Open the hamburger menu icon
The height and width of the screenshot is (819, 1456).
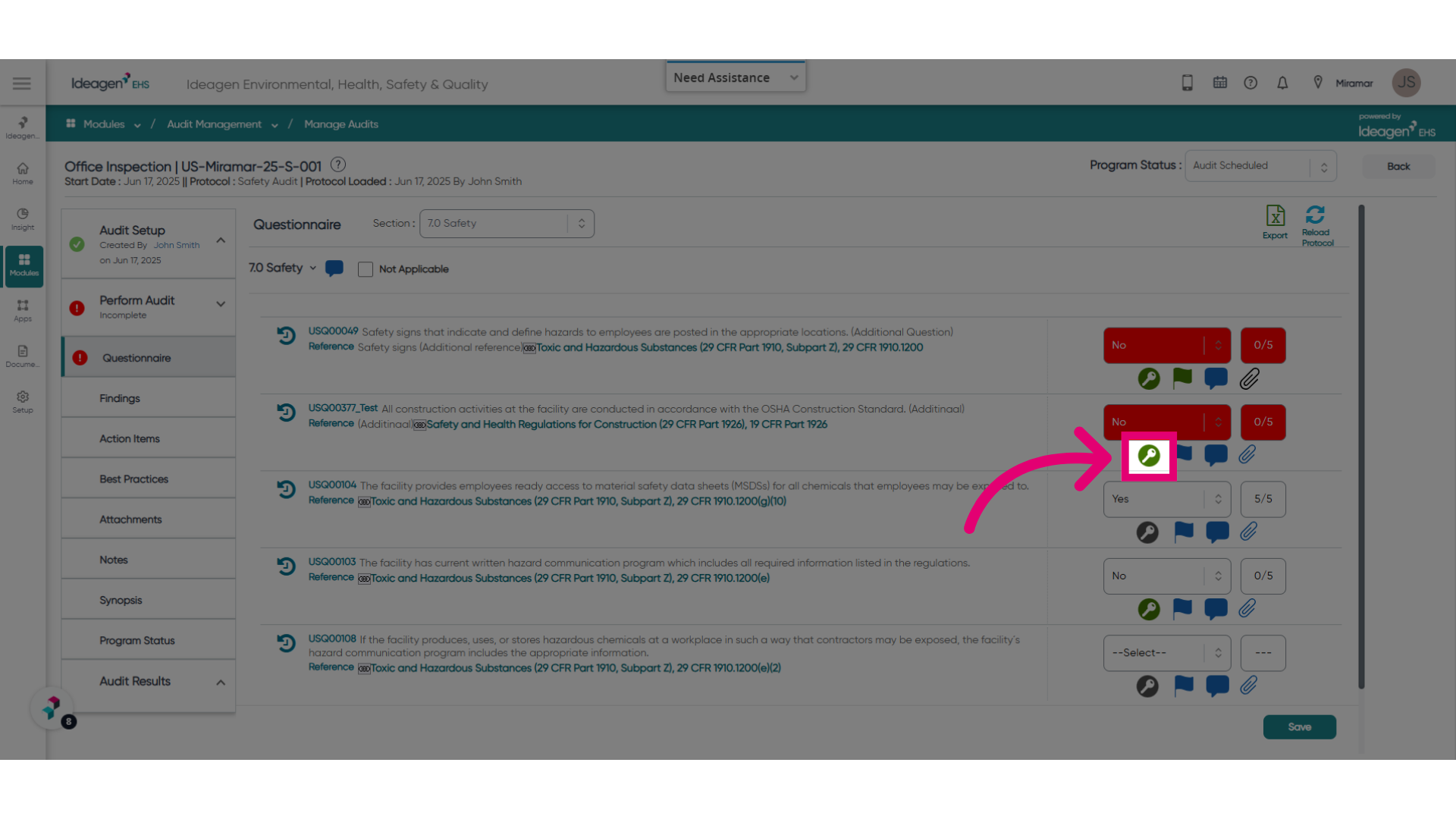[x=22, y=83]
